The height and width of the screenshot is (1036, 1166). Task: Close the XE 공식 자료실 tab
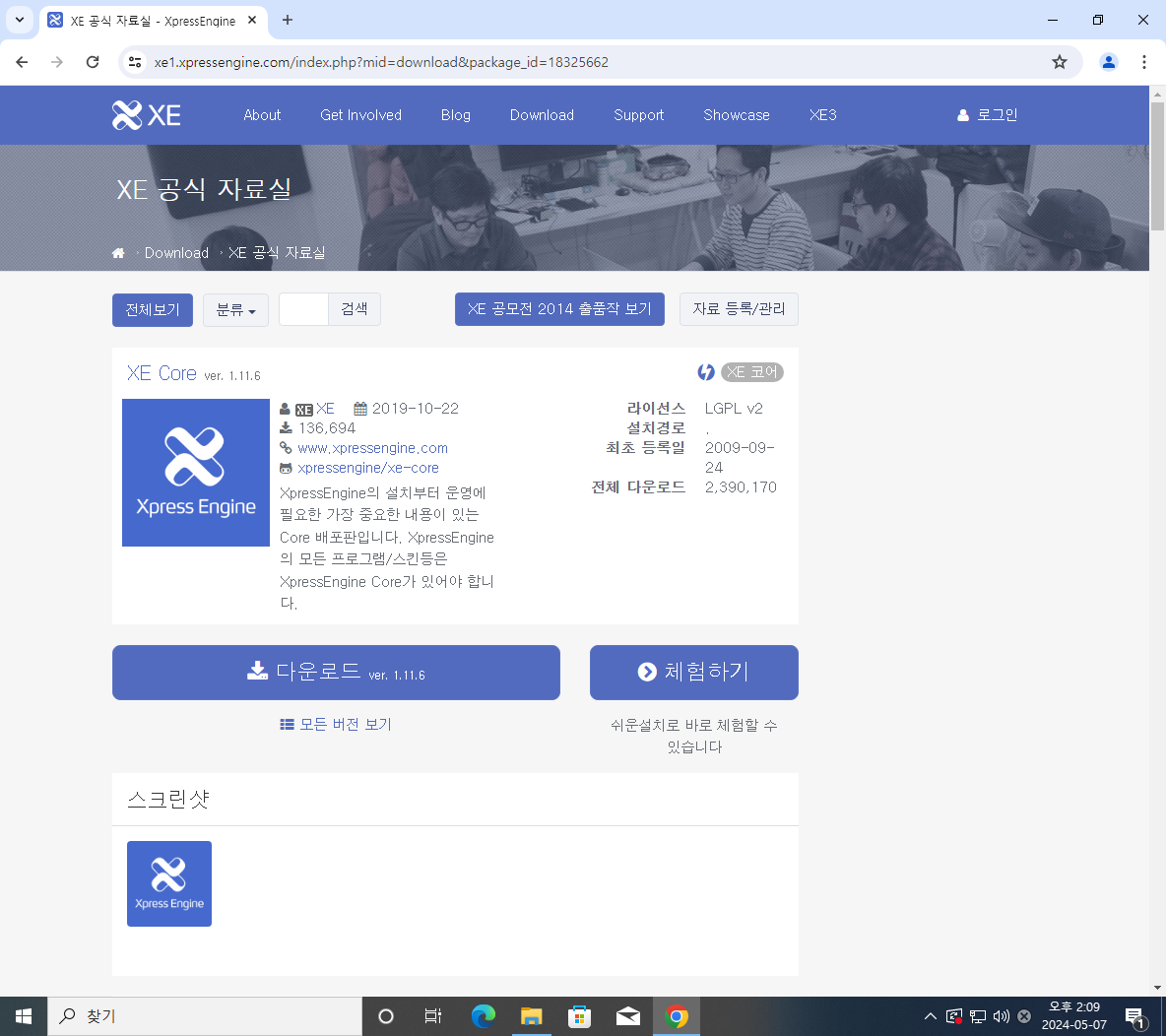click(x=252, y=20)
